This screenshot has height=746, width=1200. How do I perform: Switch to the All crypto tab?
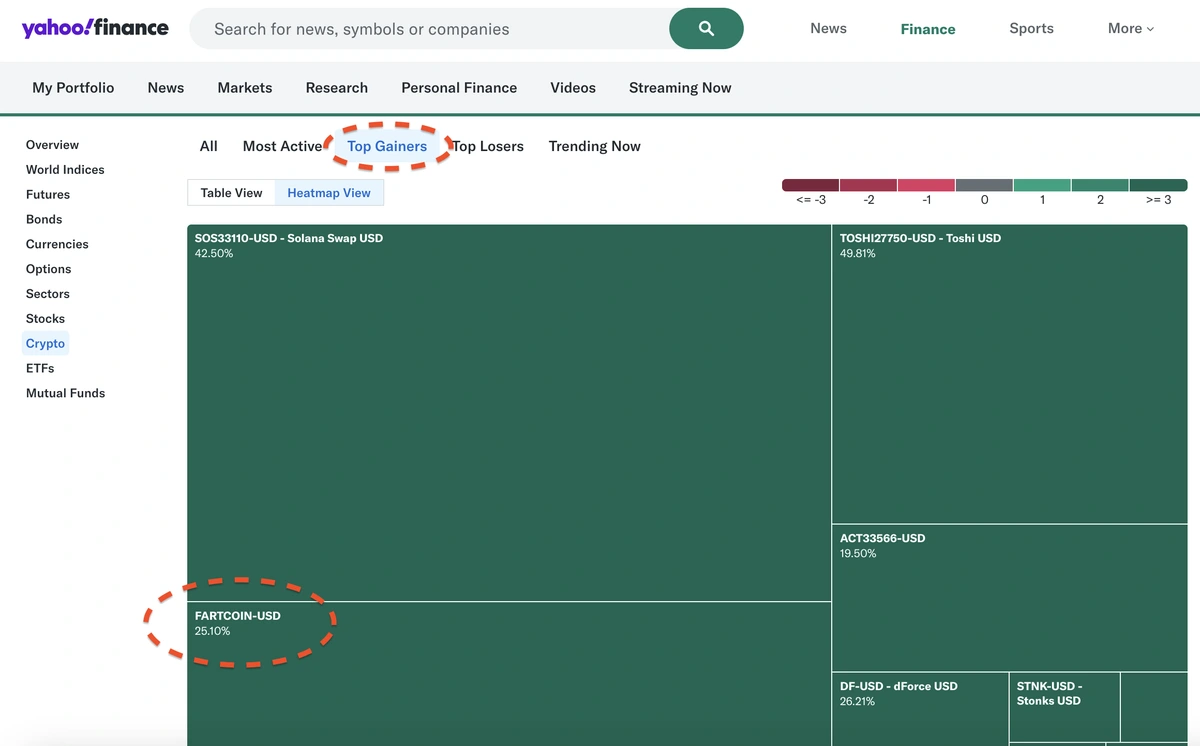208,146
